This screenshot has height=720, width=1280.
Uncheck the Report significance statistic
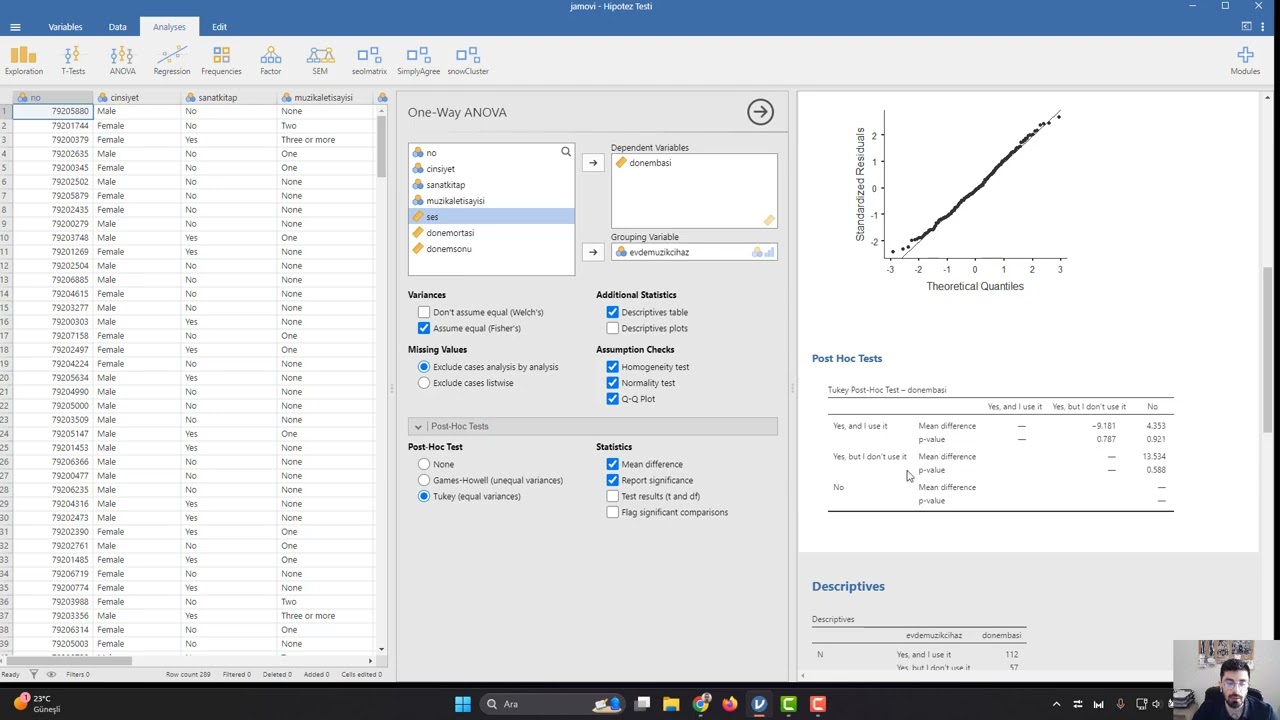point(612,480)
